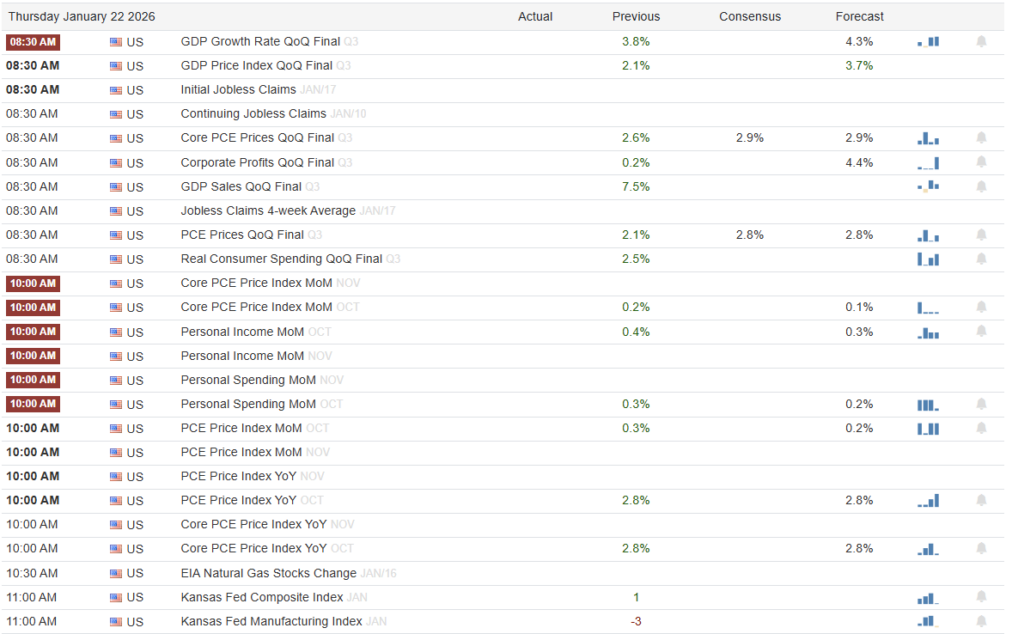Click the US flag beside Initial Jobless Claims
Screen dimensions: 1024x634
pyautogui.click(x=116, y=90)
